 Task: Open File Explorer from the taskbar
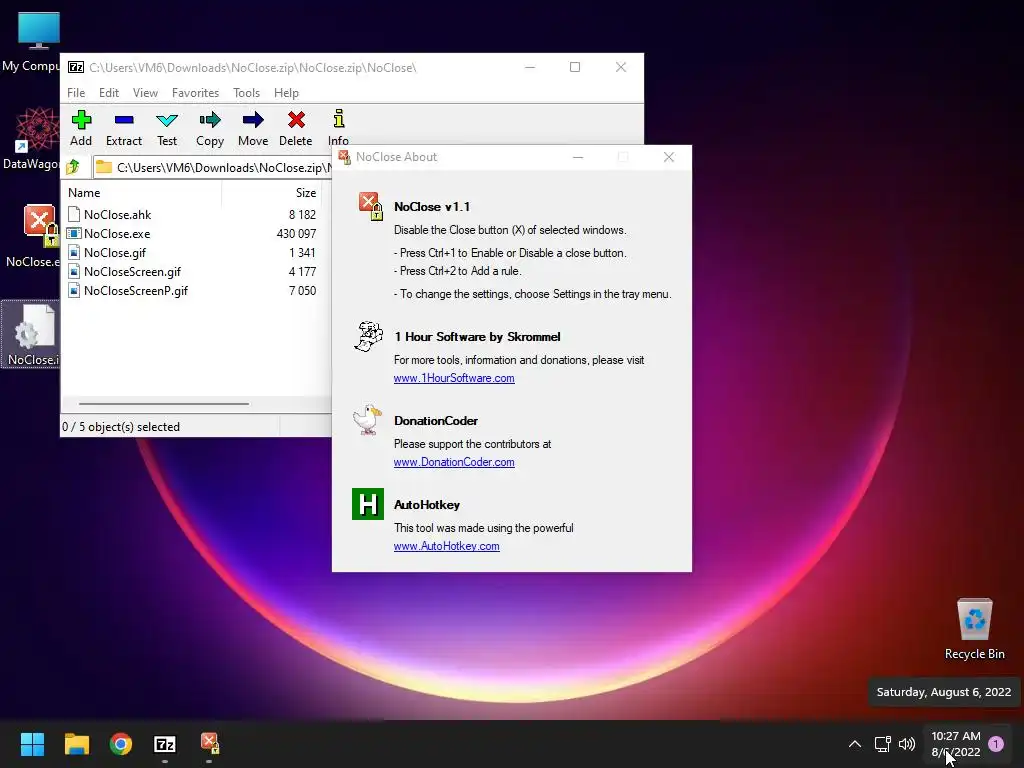(x=76, y=744)
